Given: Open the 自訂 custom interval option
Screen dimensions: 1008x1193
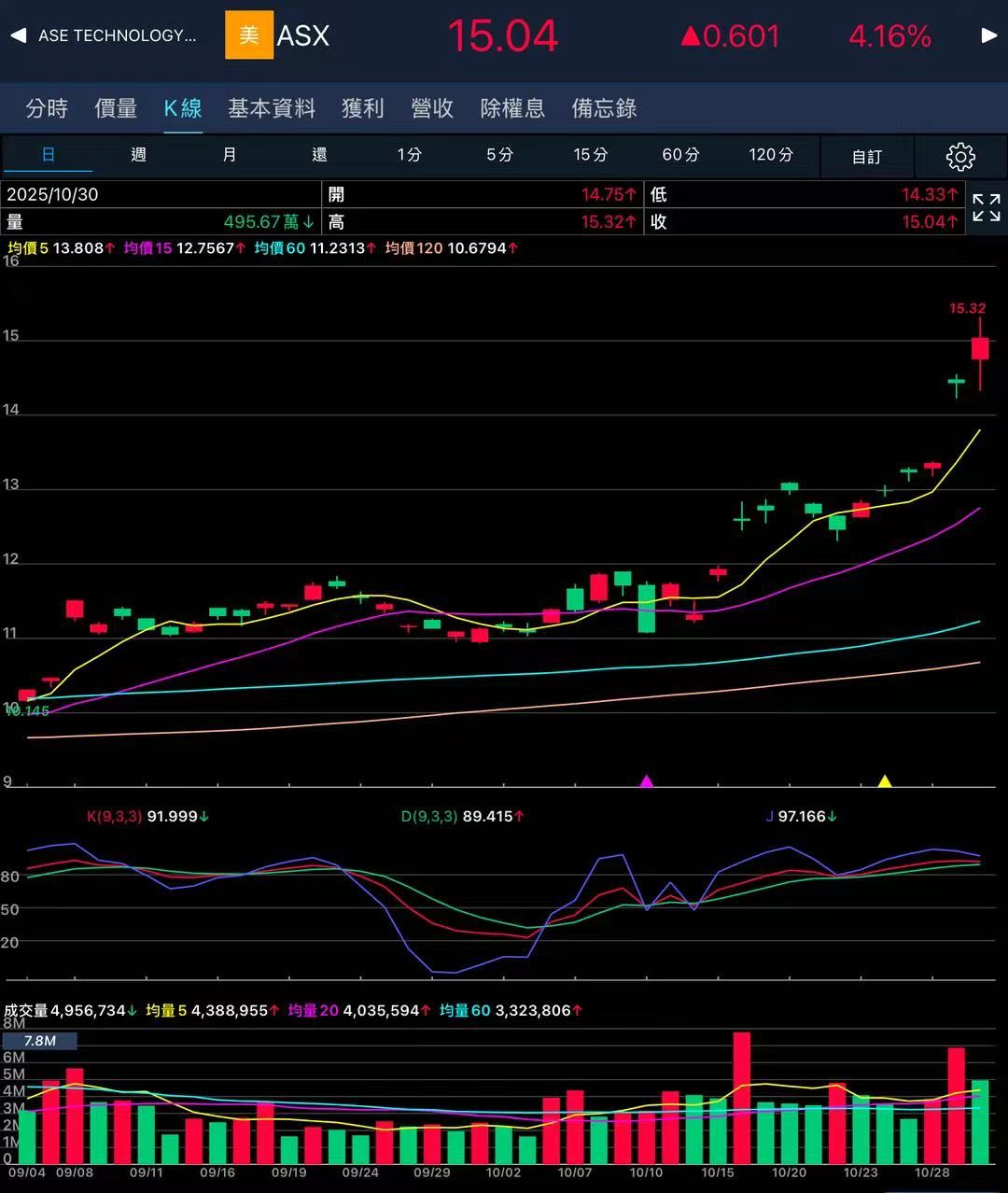Looking at the screenshot, I should coord(867,157).
